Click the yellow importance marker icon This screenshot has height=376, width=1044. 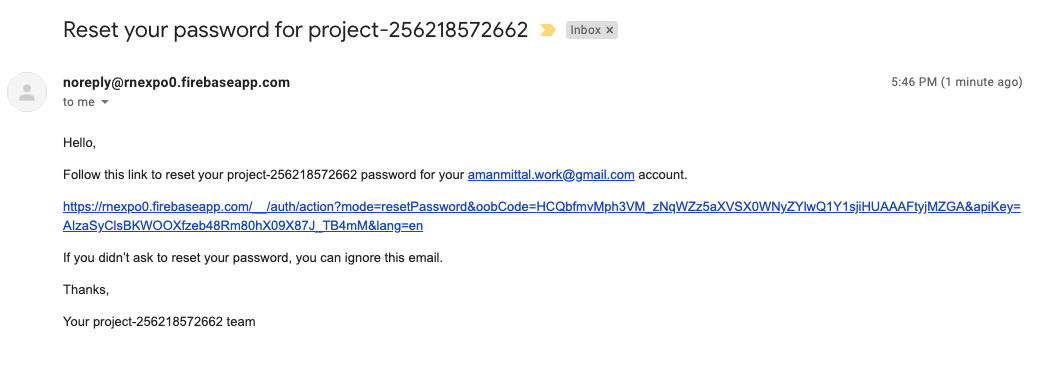click(547, 30)
